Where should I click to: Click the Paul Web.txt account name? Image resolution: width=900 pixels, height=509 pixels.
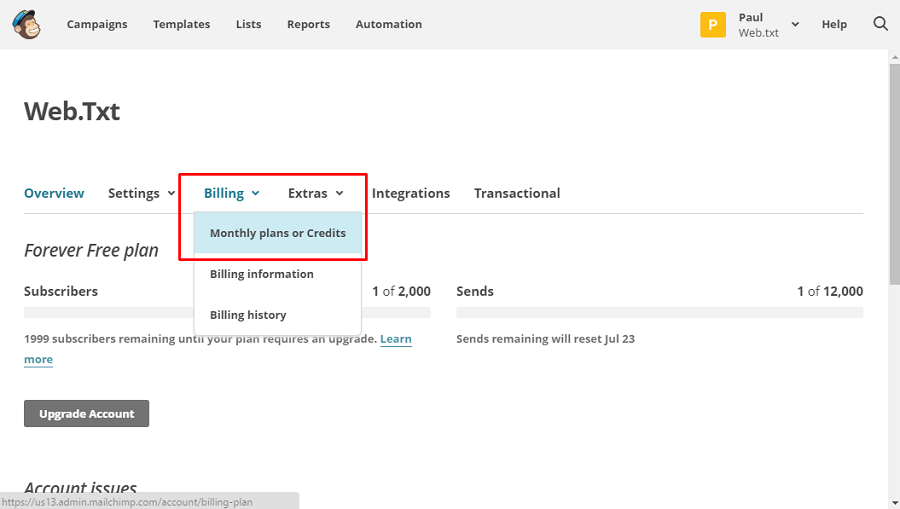759,25
